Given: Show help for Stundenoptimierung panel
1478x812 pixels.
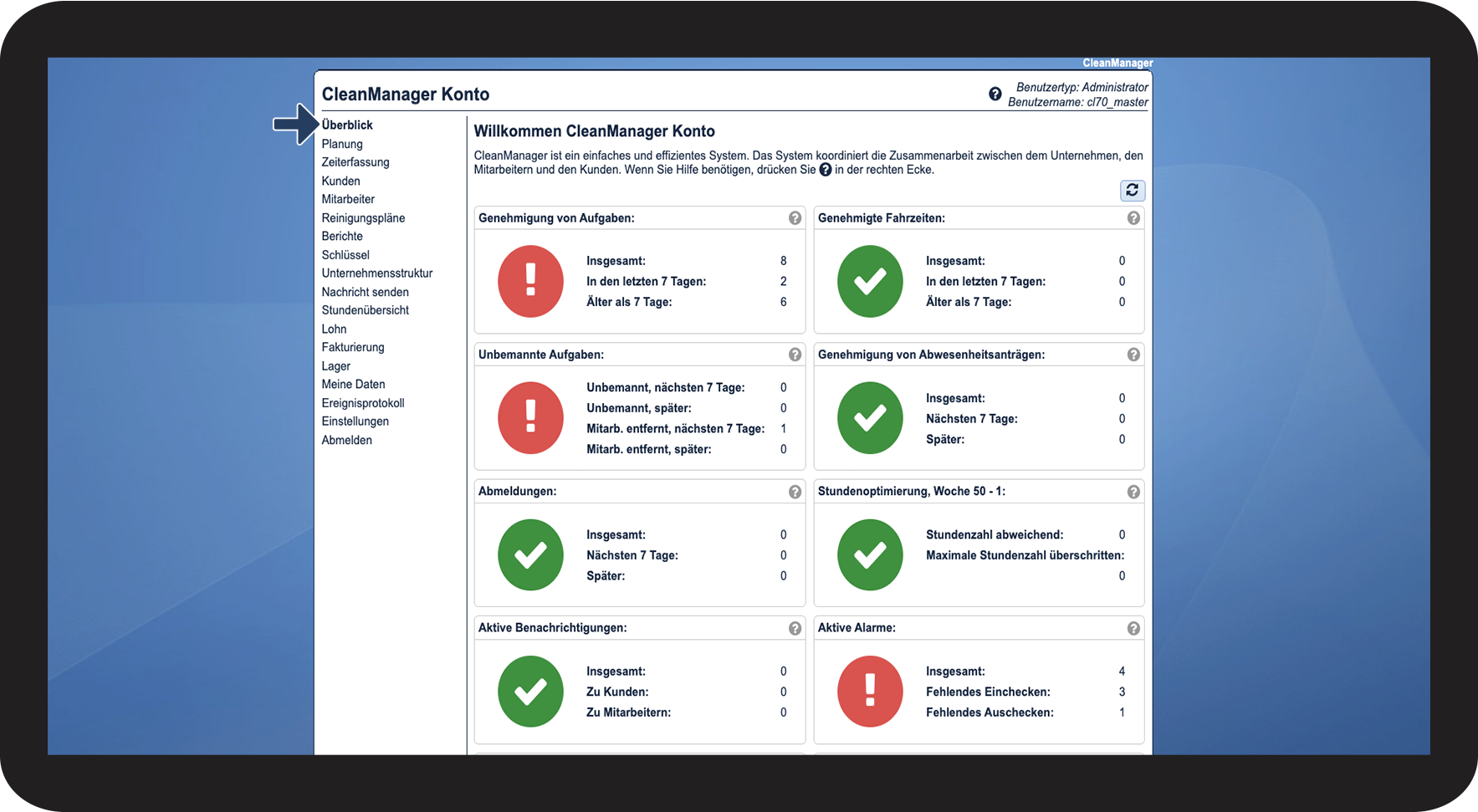Looking at the screenshot, I should tap(1133, 492).
